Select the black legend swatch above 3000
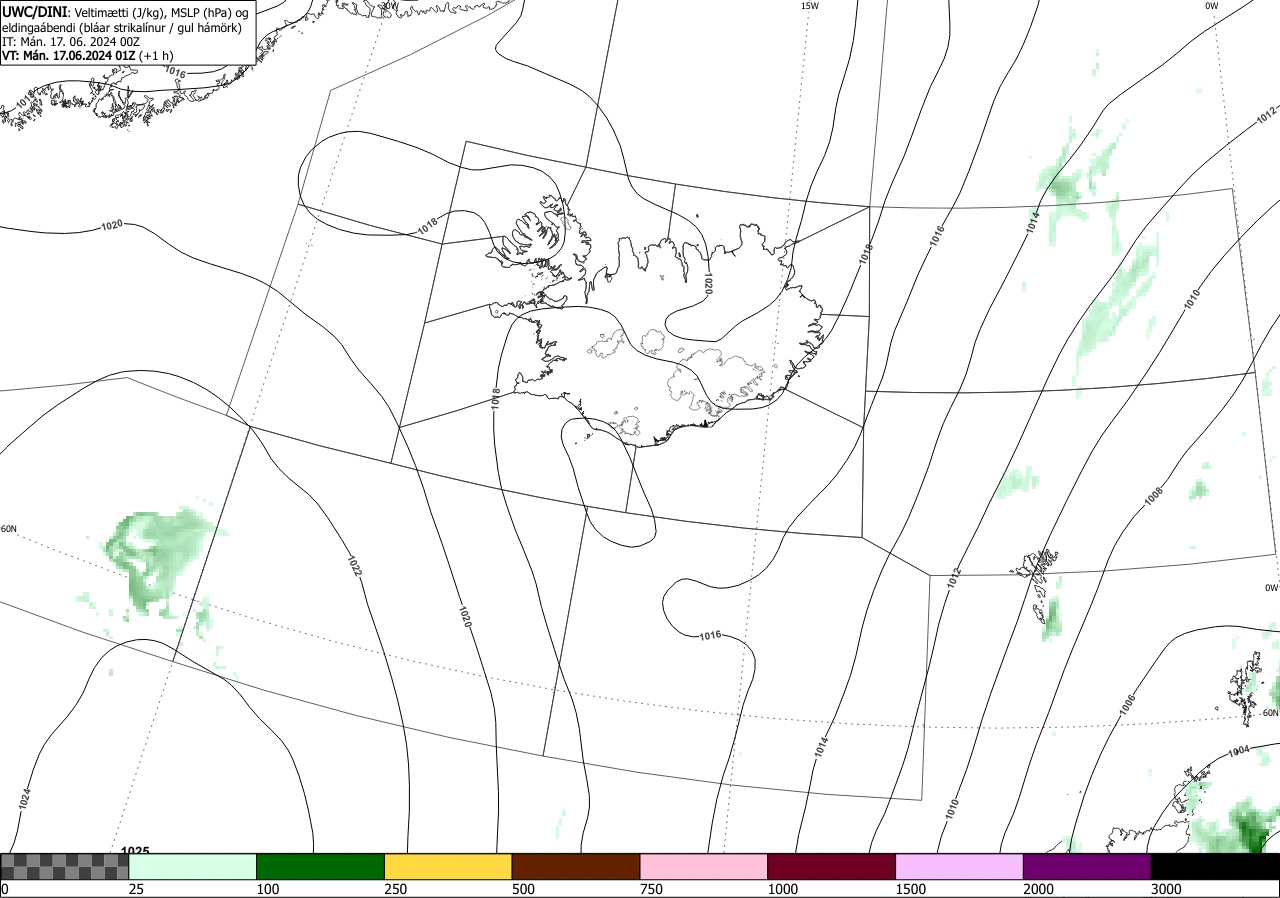1280x898 pixels. point(1215,866)
